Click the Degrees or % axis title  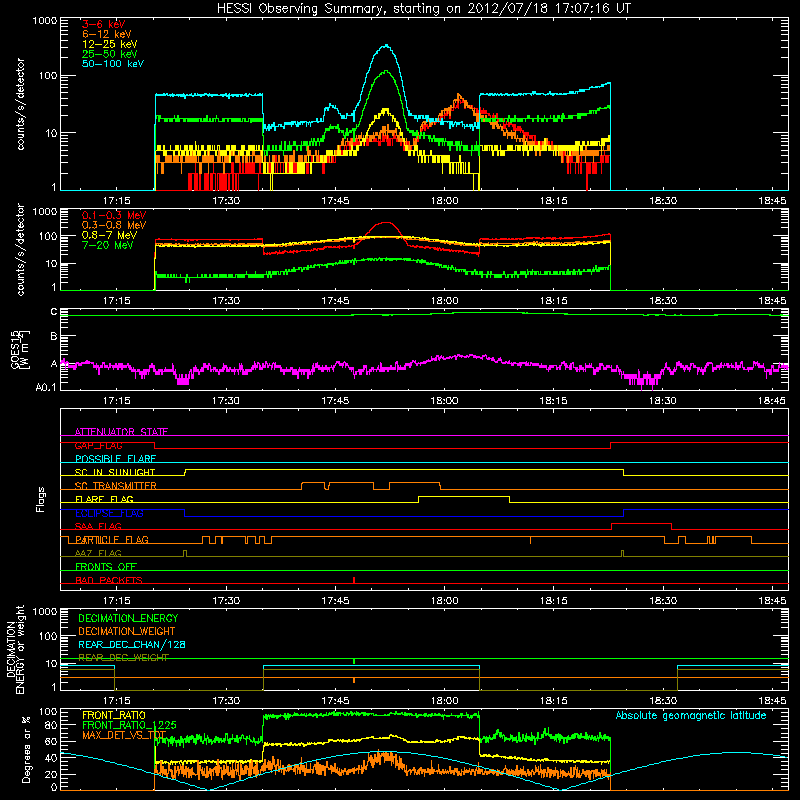tap(26, 749)
